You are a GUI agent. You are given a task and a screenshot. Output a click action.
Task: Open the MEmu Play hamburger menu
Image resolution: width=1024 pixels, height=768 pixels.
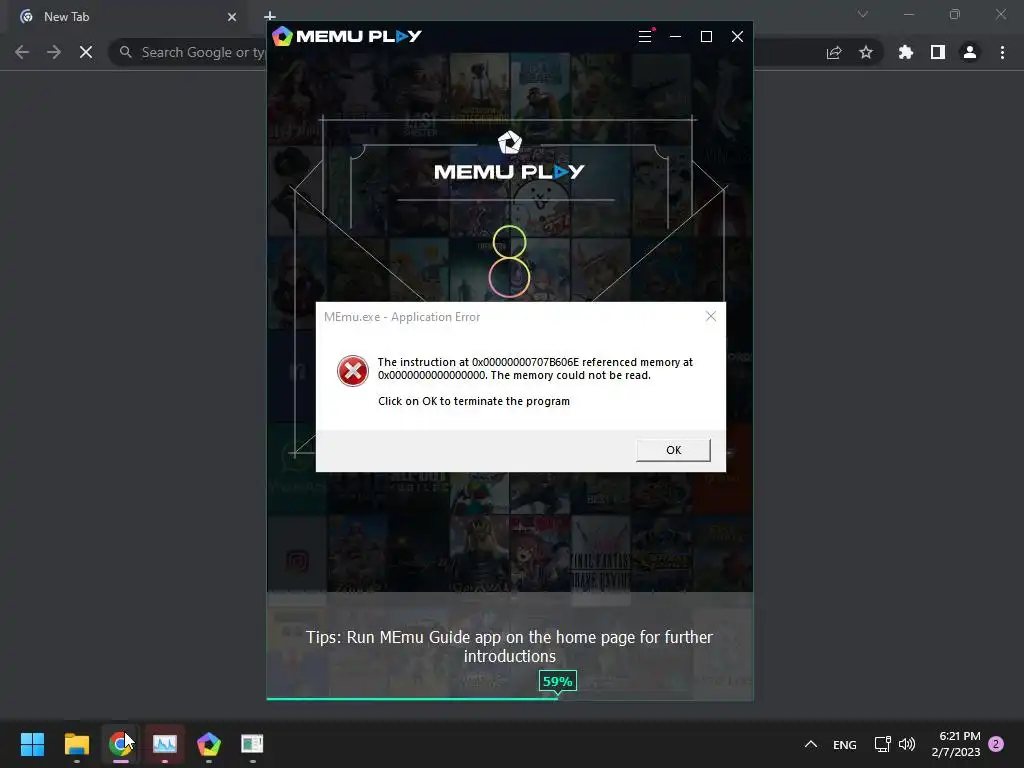click(645, 37)
